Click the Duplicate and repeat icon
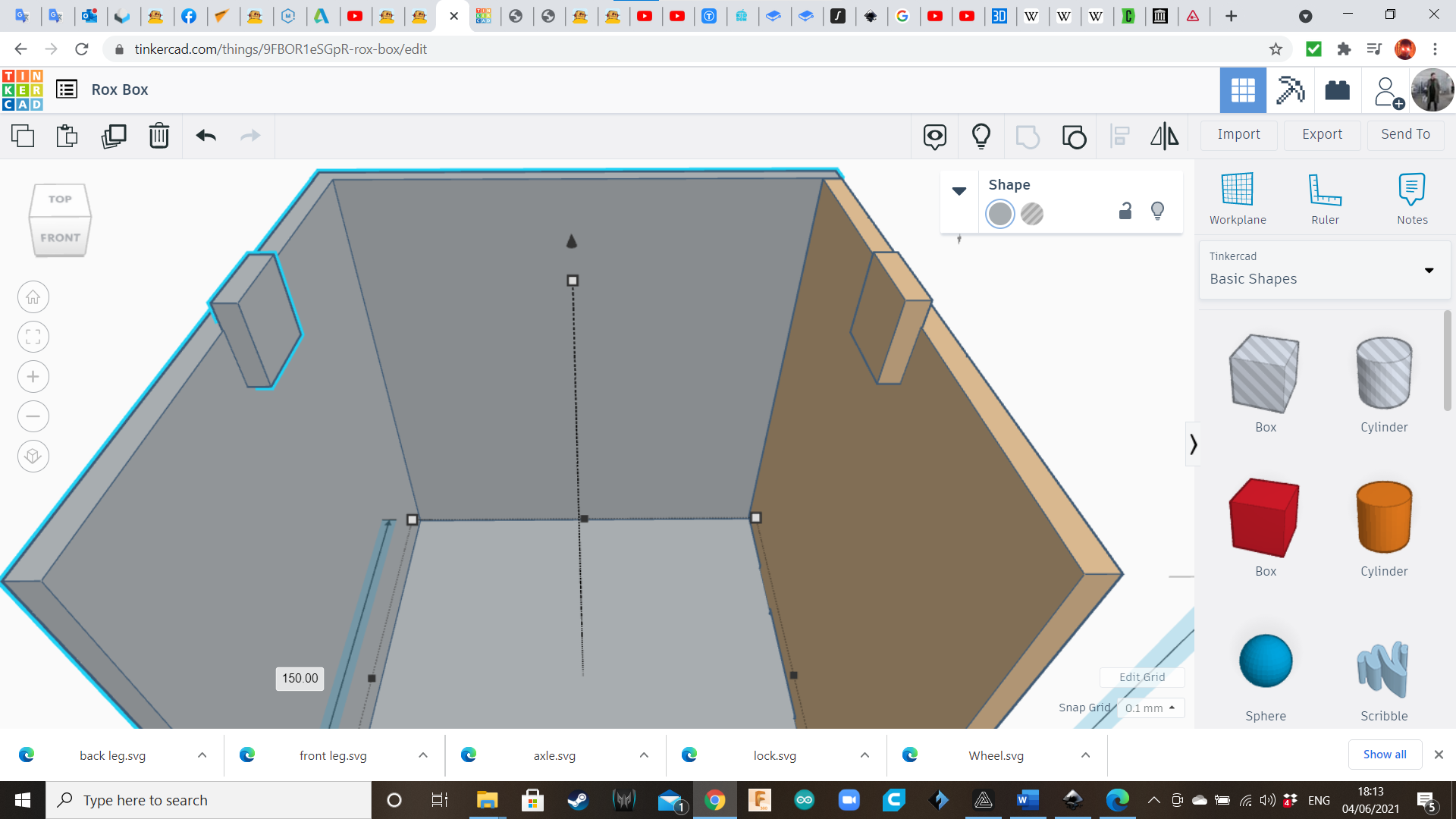 [114, 136]
